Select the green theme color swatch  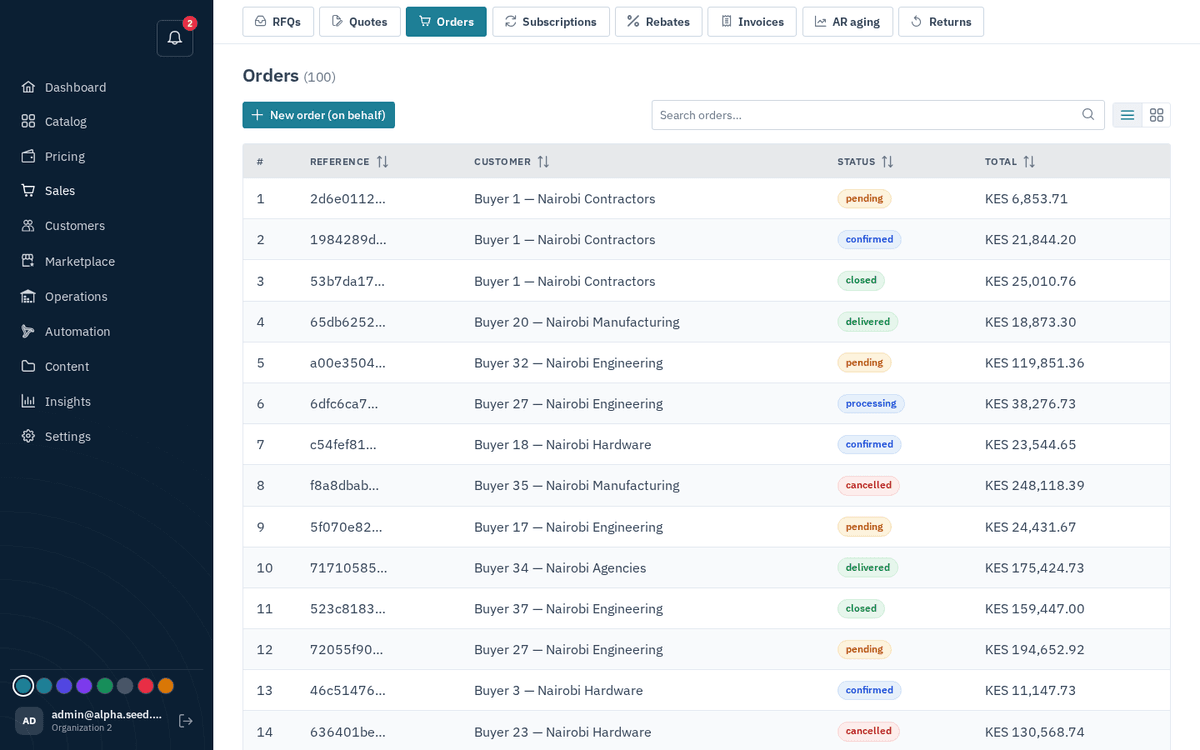[105, 686]
